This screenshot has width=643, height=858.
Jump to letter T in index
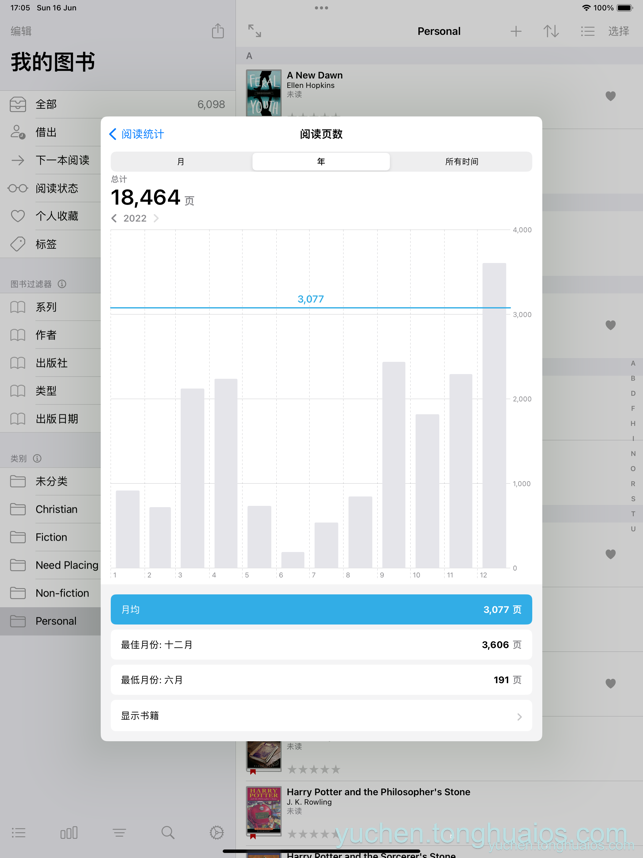633,514
